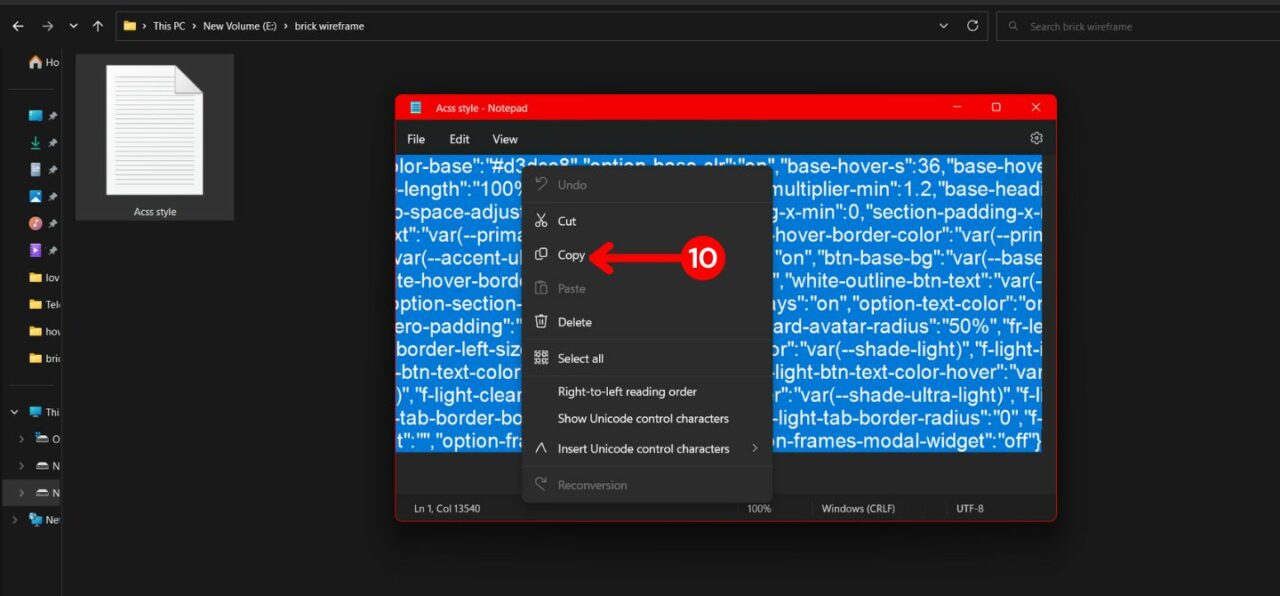Click Select all in the context menu
The height and width of the screenshot is (596, 1280).
(x=580, y=357)
